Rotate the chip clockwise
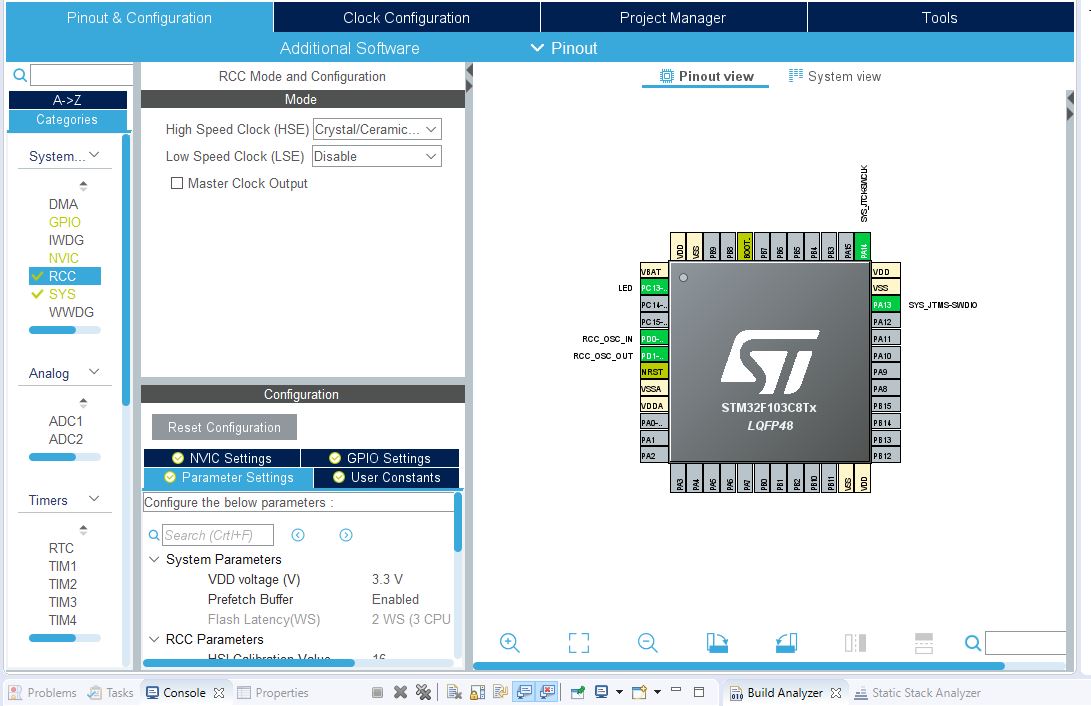 coord(717,643)
